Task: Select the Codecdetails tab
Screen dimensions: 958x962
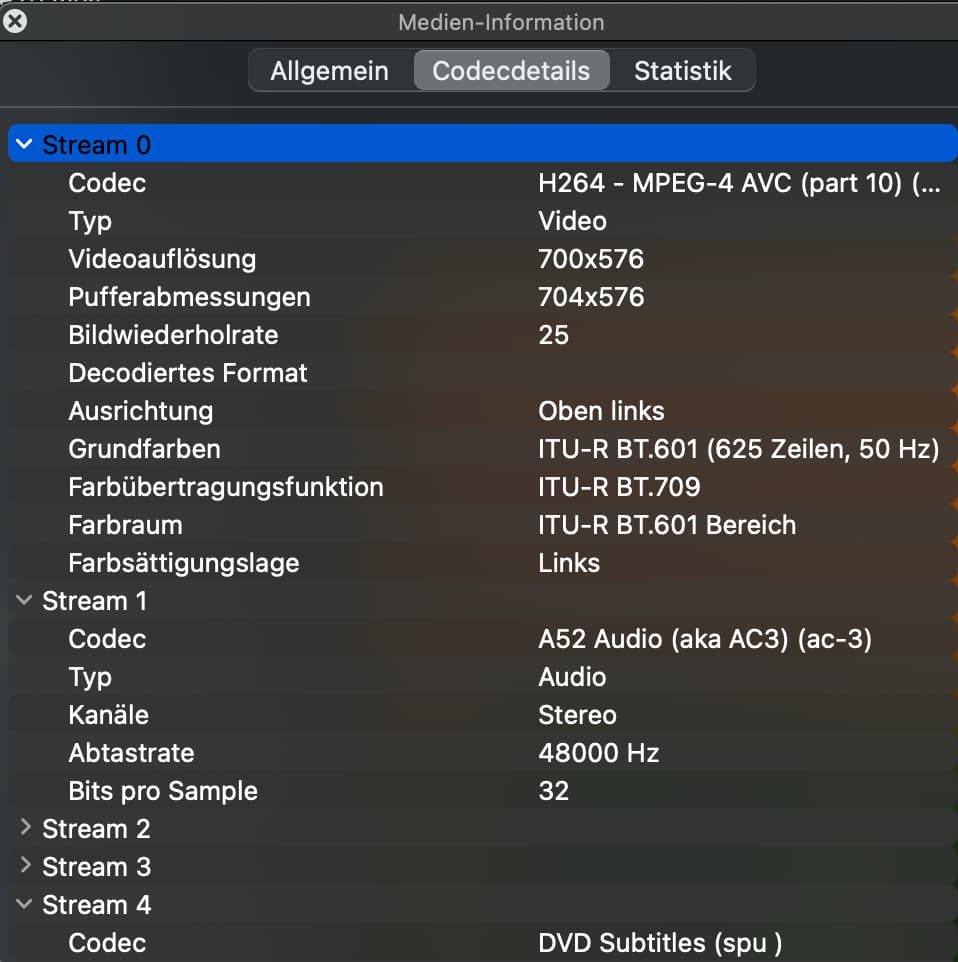Action: tap(511, 71)
